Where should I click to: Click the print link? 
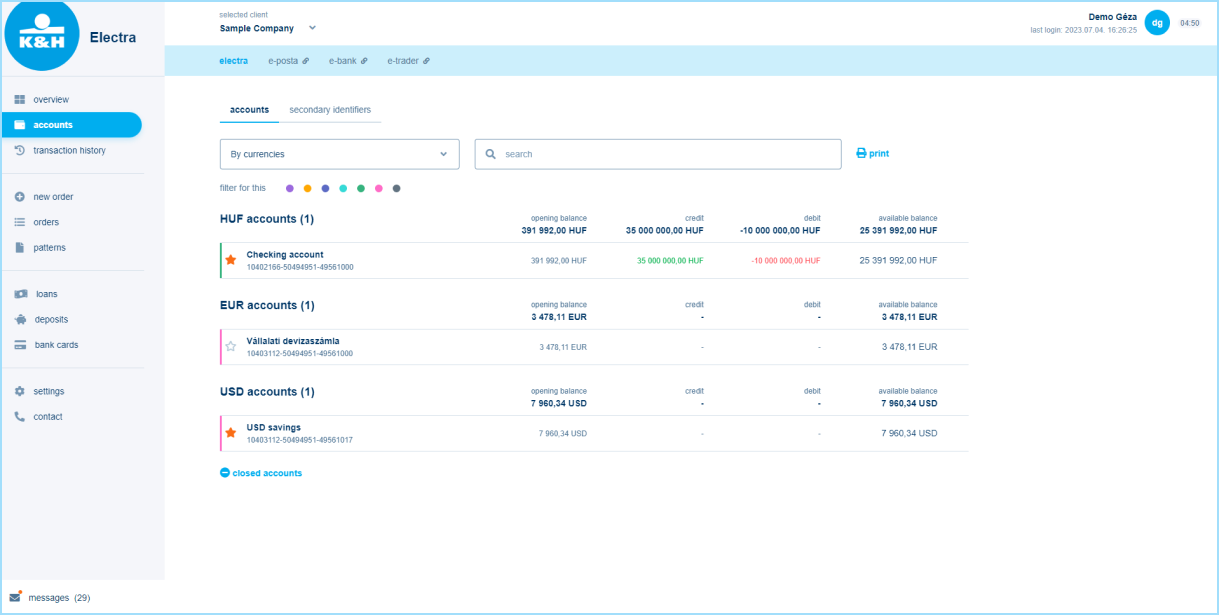coord(871,153)
